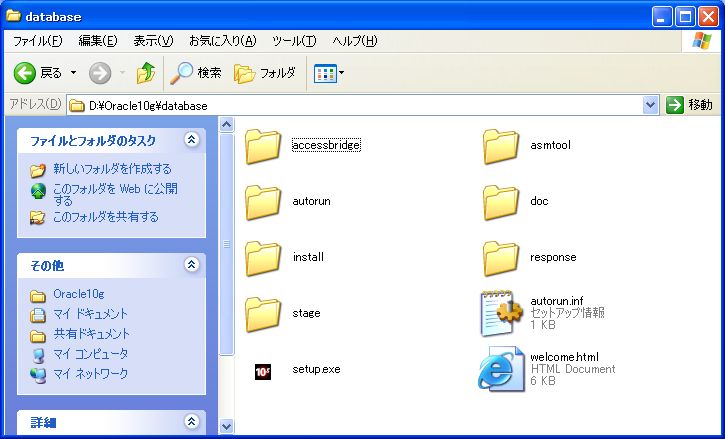Click the new folder task icon
Viewport: 725px width, 439px height.
[38, 170]
